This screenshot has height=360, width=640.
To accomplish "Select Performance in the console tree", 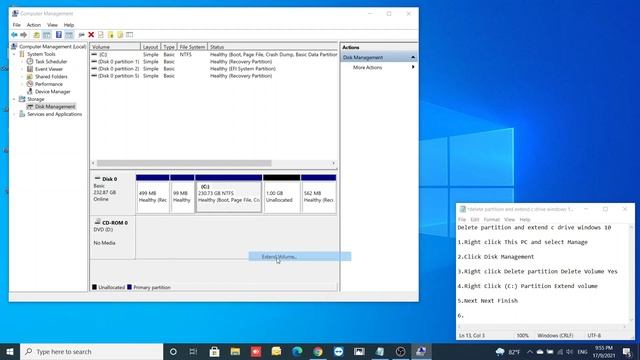I will [x=49, y=84].
